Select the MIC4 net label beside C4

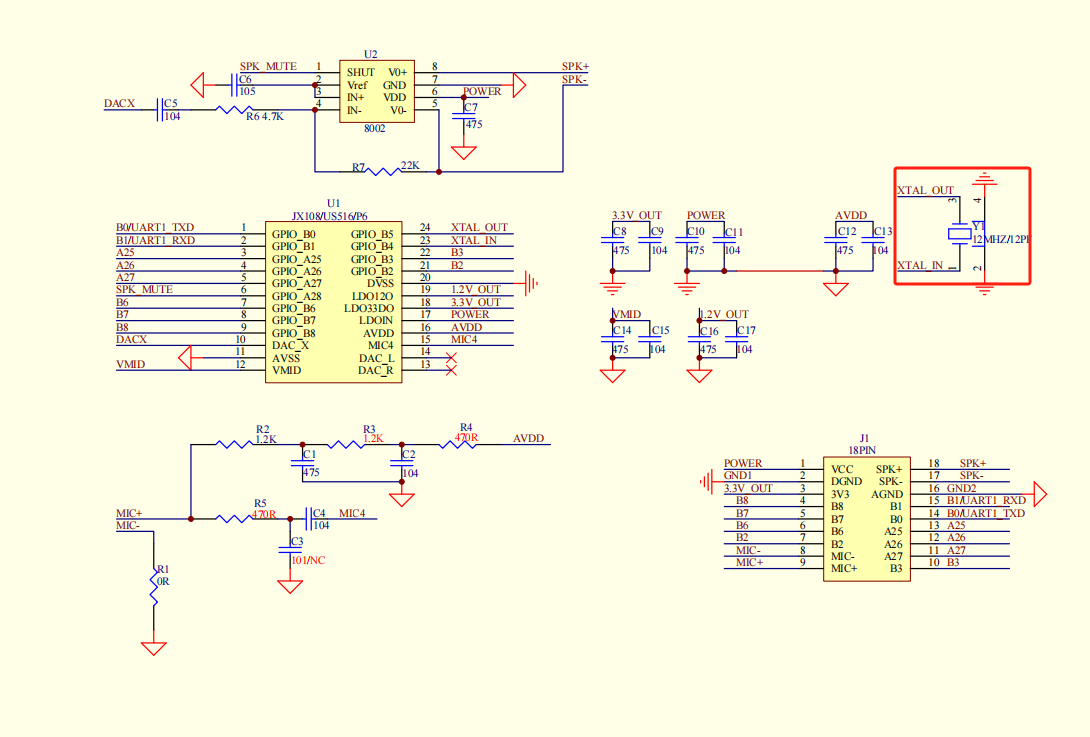click(352, 513)
